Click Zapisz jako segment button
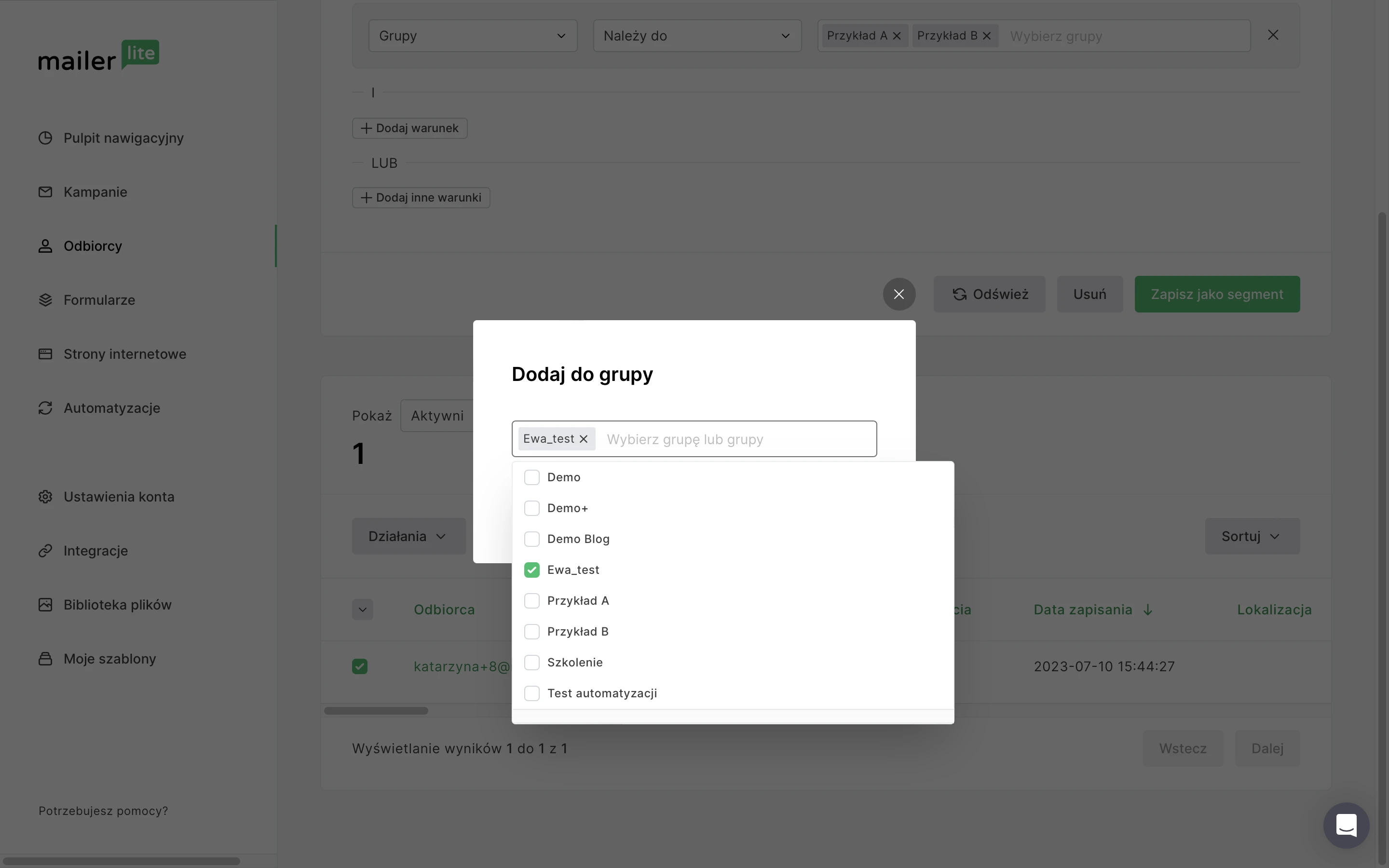This screenshot has height=868, width=1389. pyautogui.click(x=1217, y=294)
